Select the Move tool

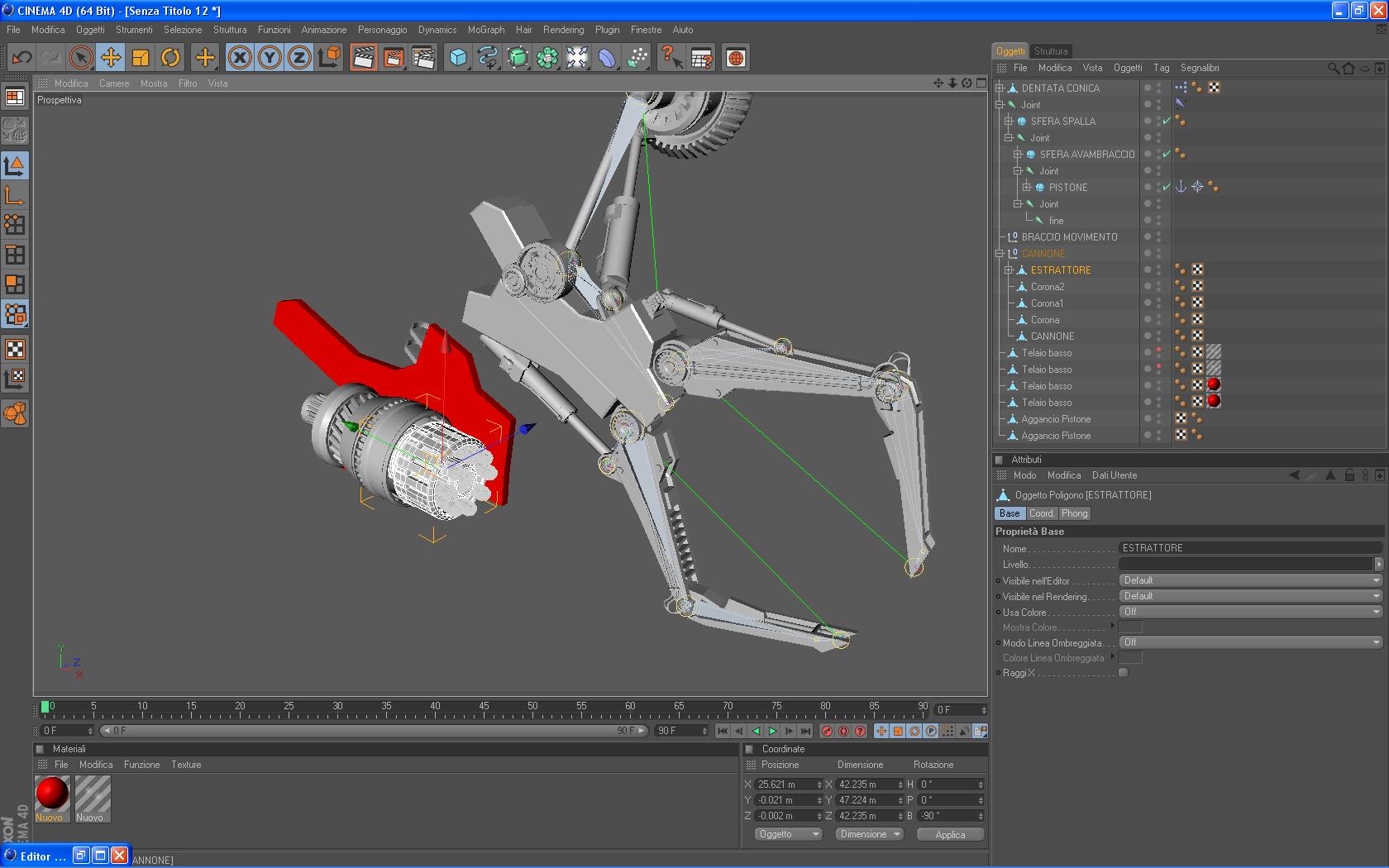(x=110, y=58)
